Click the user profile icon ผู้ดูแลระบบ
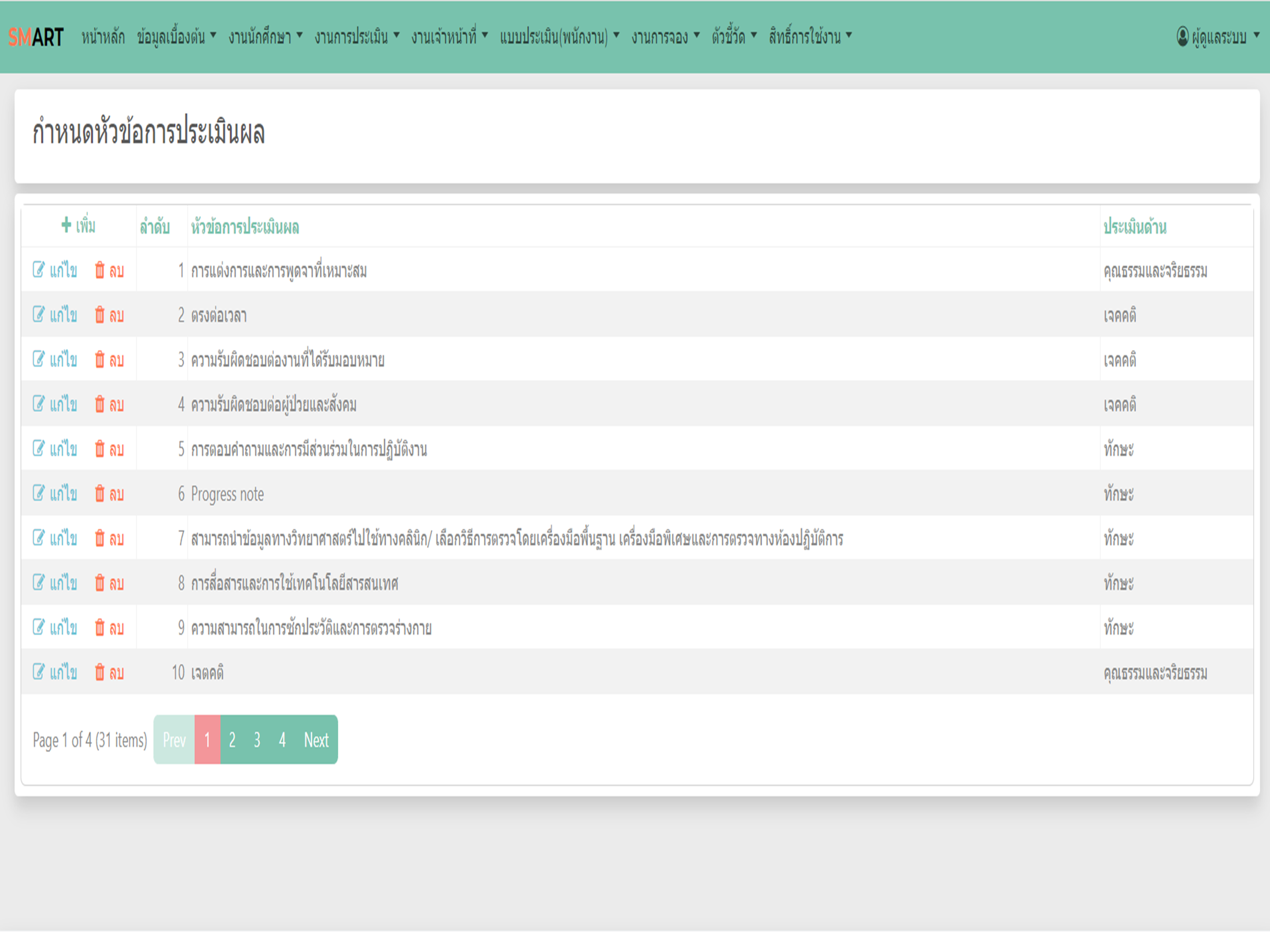 pos(1182,37)
